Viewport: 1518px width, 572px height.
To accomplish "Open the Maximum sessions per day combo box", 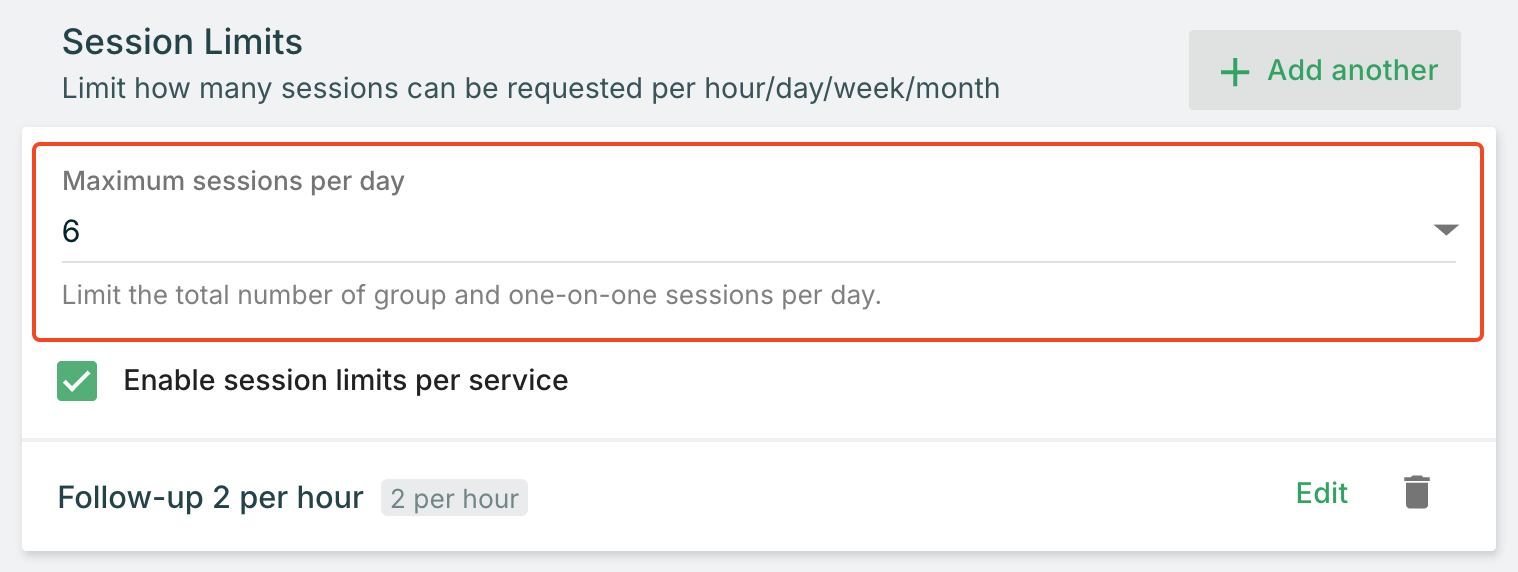I will click(x=700, y=231).
